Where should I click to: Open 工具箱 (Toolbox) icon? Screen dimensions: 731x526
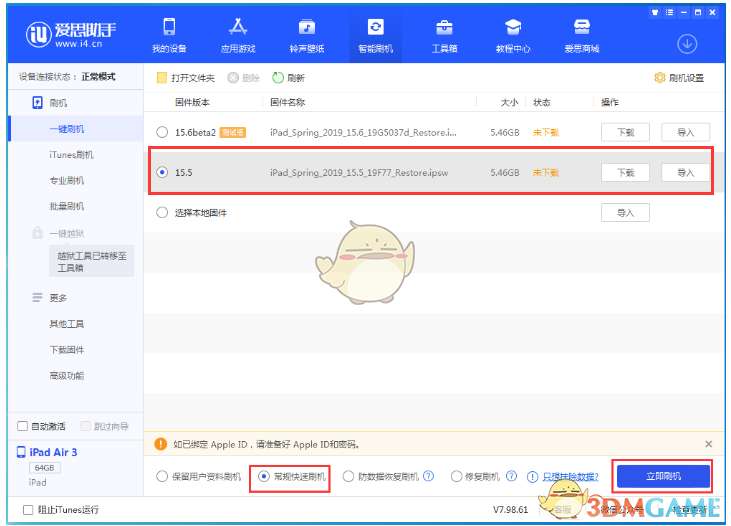point(444,35)
